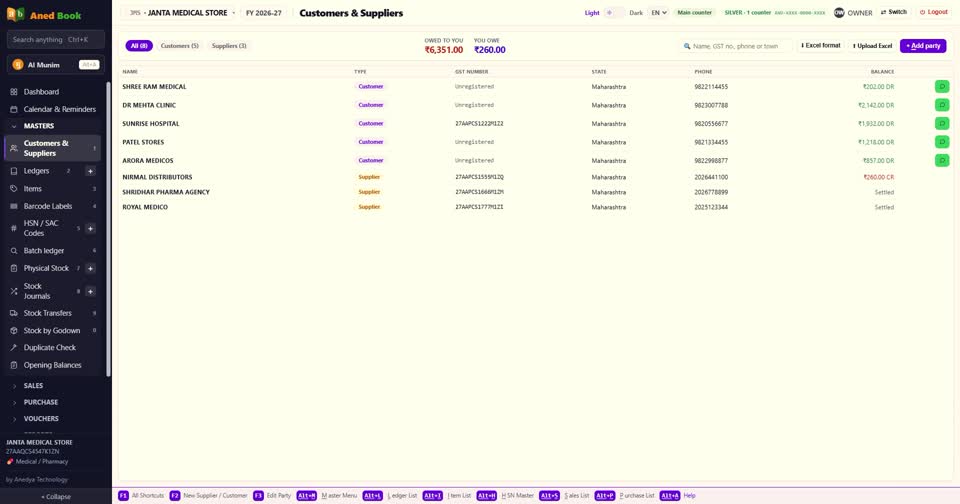Click Edit Party F3 shortcut
Screen dimensions: 960x504
pos(272,495)
